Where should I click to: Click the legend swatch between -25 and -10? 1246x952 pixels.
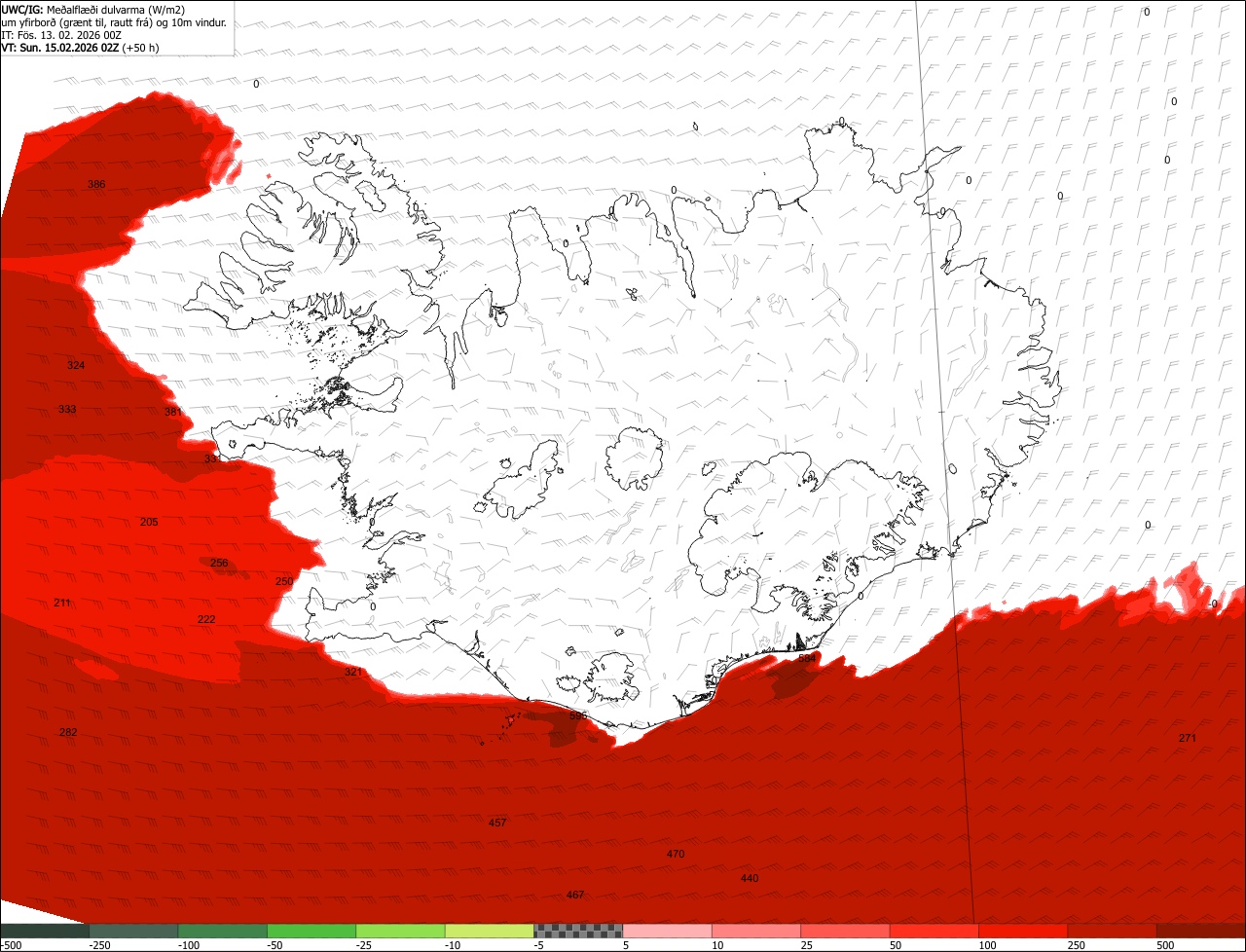coord(400,931)
